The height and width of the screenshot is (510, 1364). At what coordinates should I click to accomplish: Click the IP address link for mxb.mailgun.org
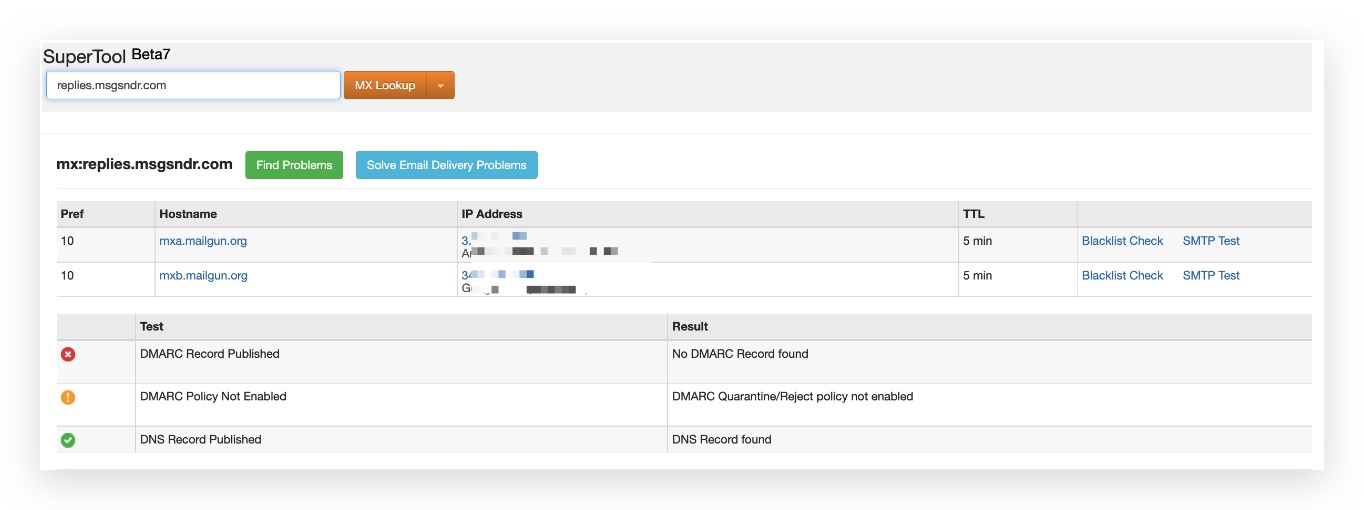pos(497,274)
